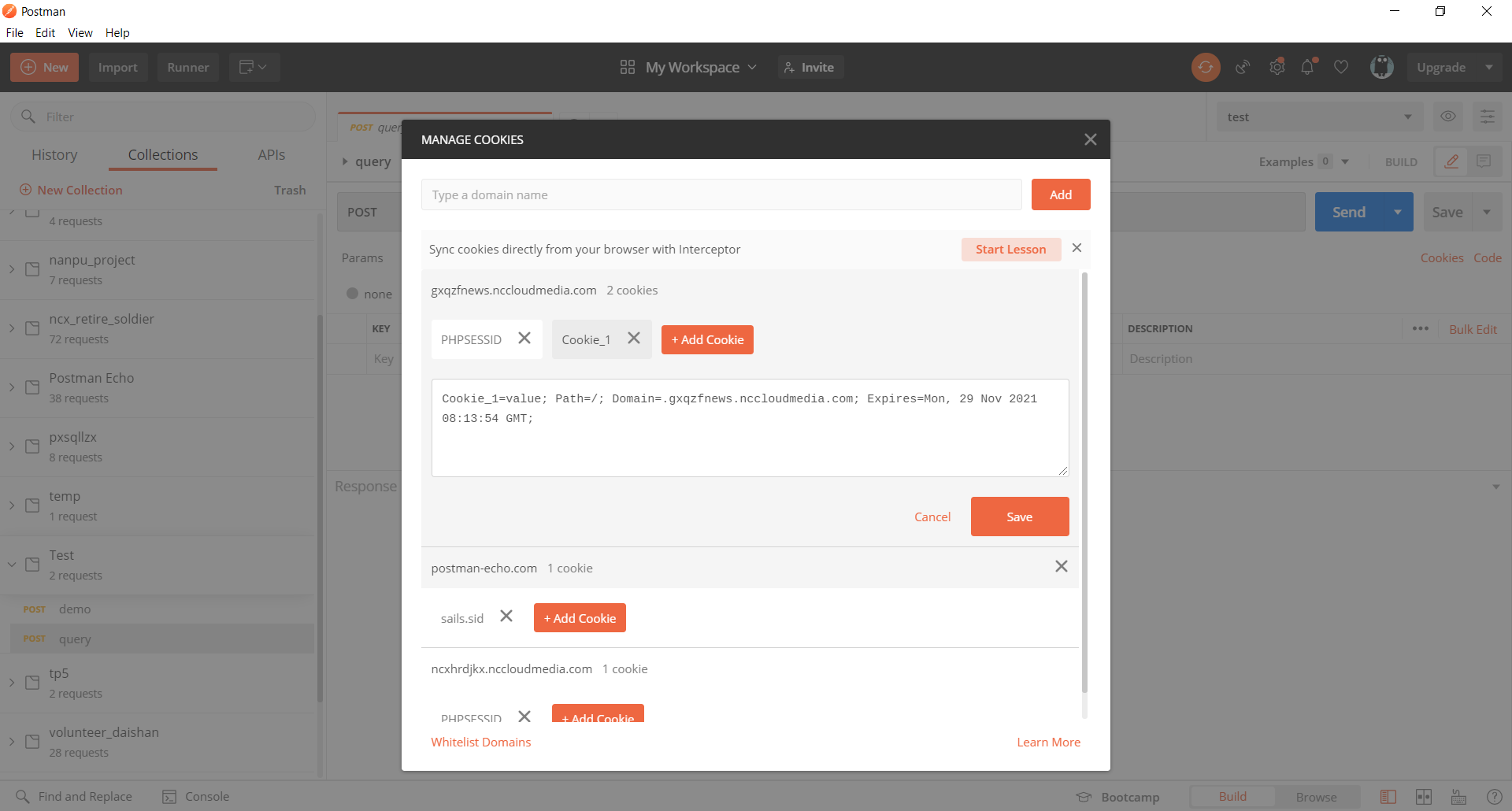Open the help question mark icon

pos(1494,797)
